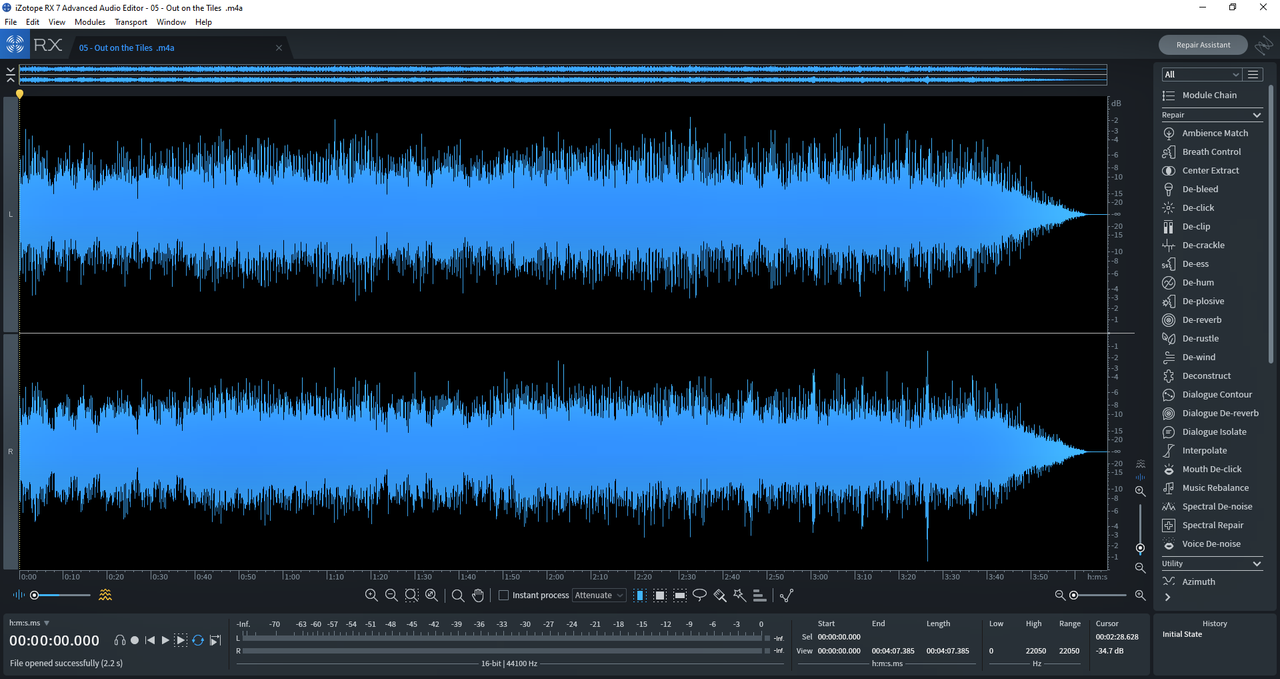Collapse the Utility module category

click(1257, 564)
